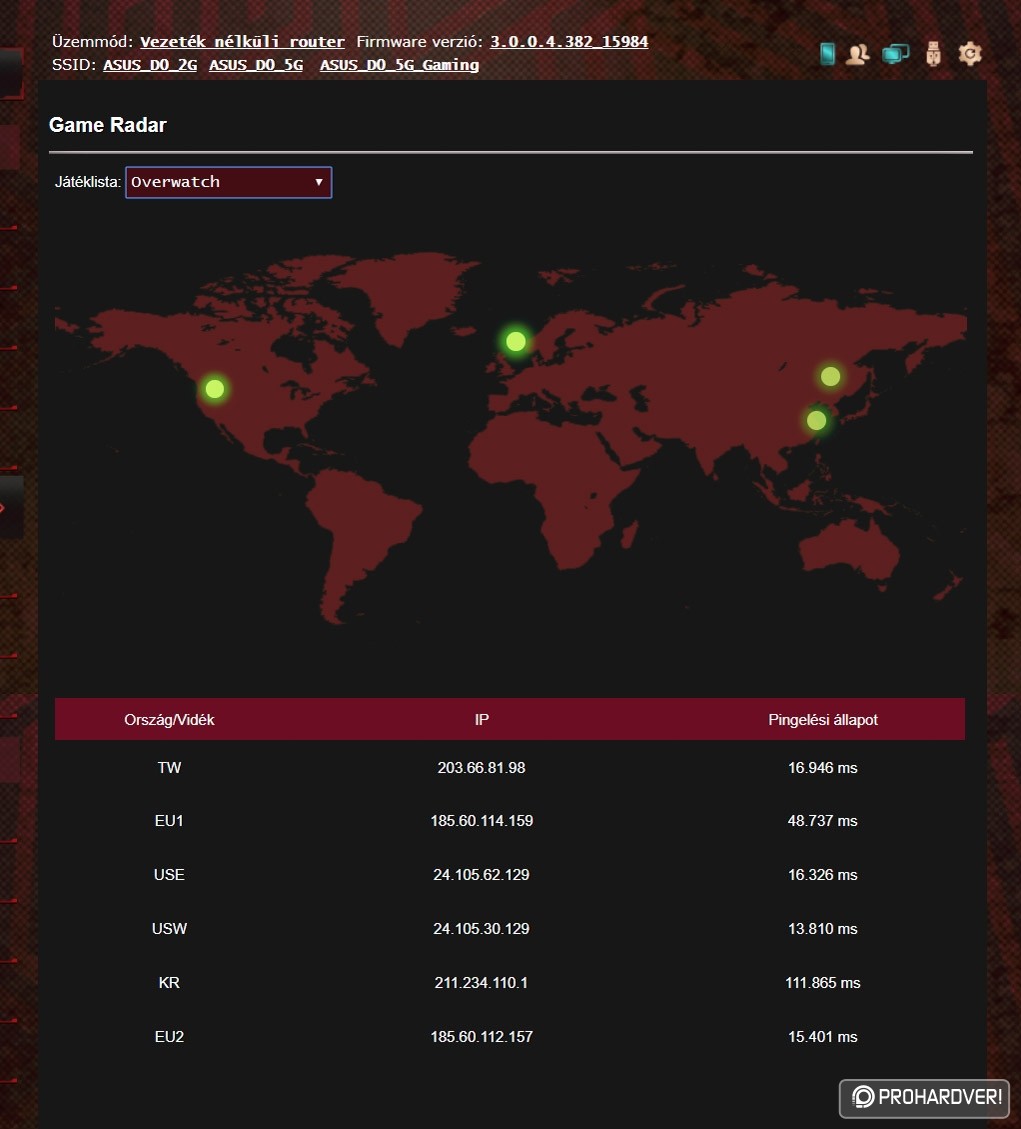Select the USE row label
Image resolution: width=1021 pixels, height=1129 pixels.
(169, 875)
